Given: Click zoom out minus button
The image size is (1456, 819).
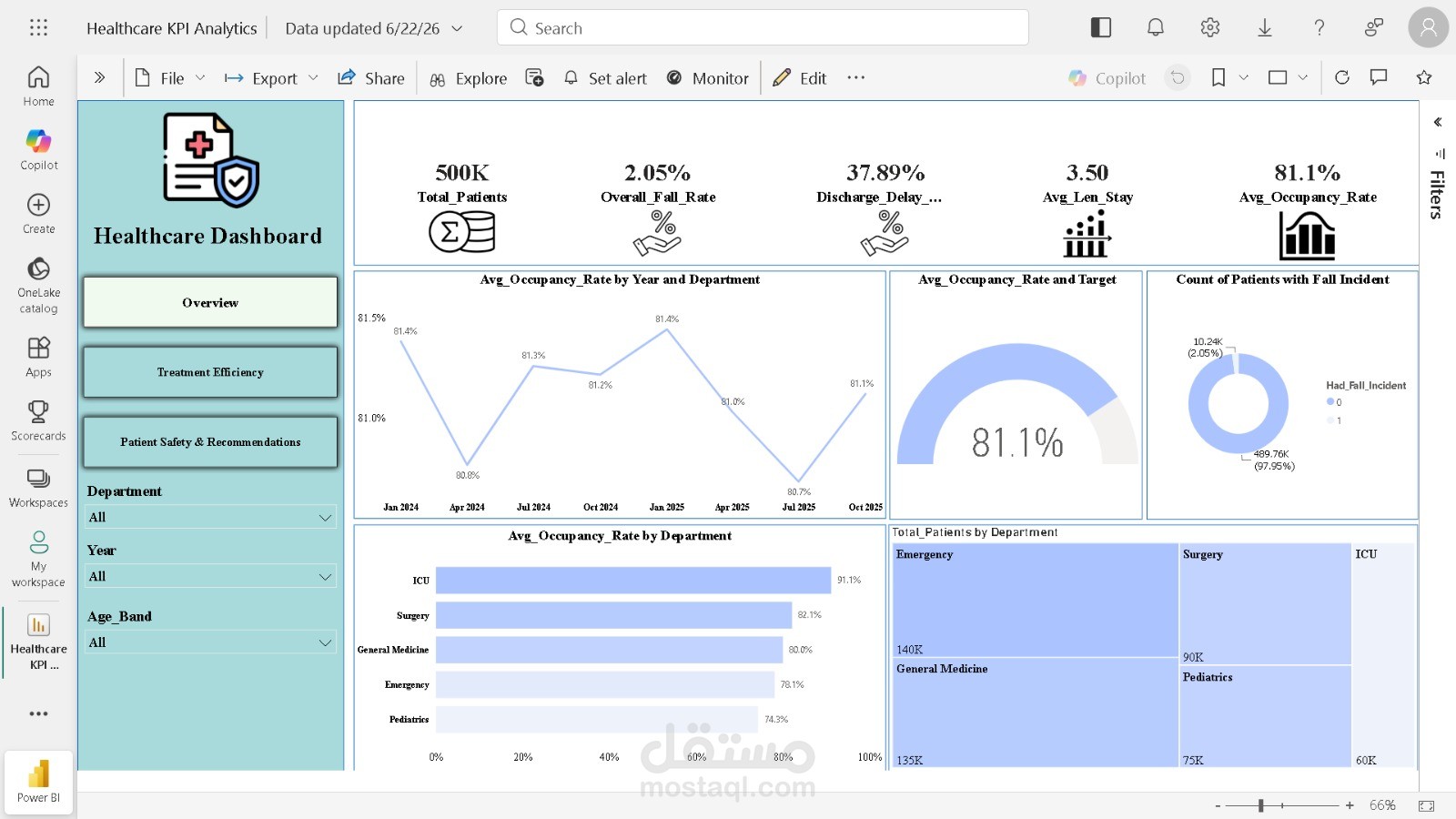Looking at the screenshot, I should (x=1218, y=805).
